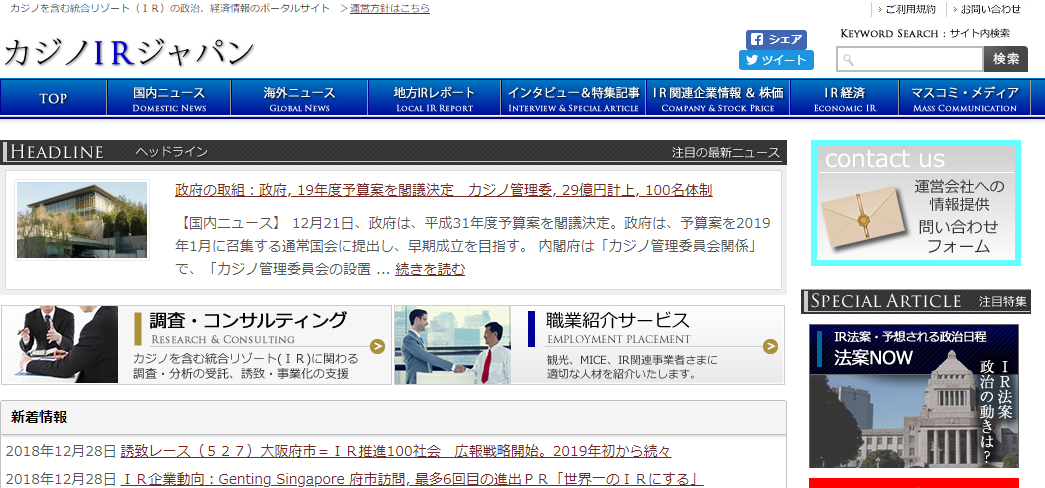Open news ＩＲ企業動向 Genting Singapore
The height and width of the screenshot is (488, 1045).
[x=412, y=479]
